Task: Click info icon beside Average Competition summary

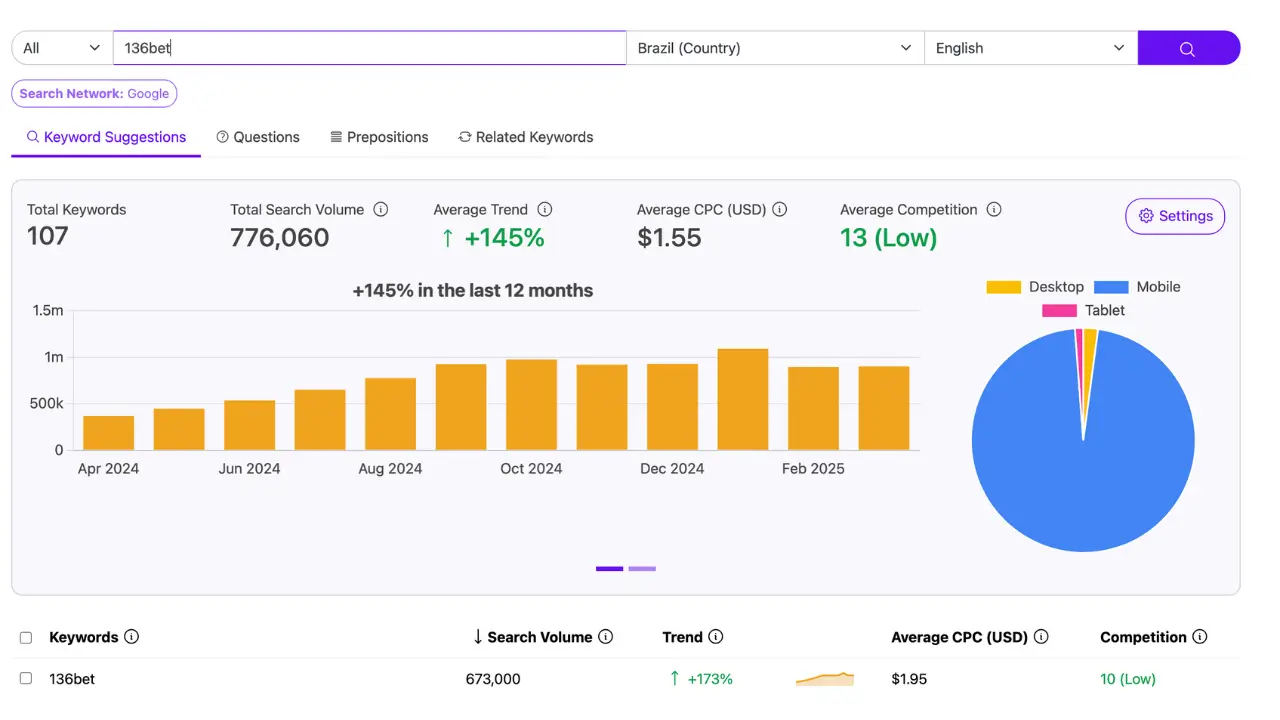Action: click(x=994, y=210)
